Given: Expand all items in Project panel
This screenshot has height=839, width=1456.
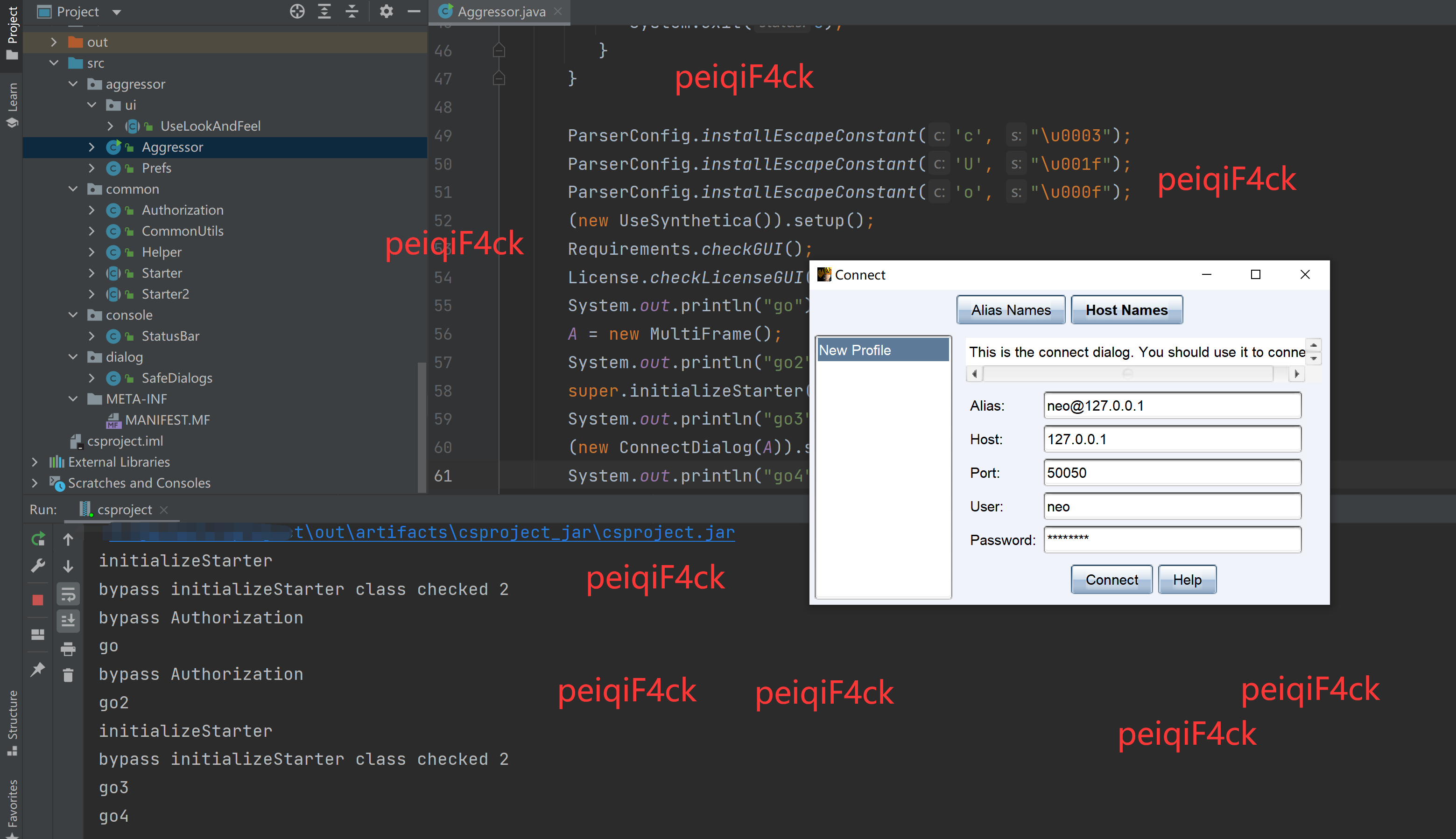Looking at the screenshot, I should pos(324,11).
